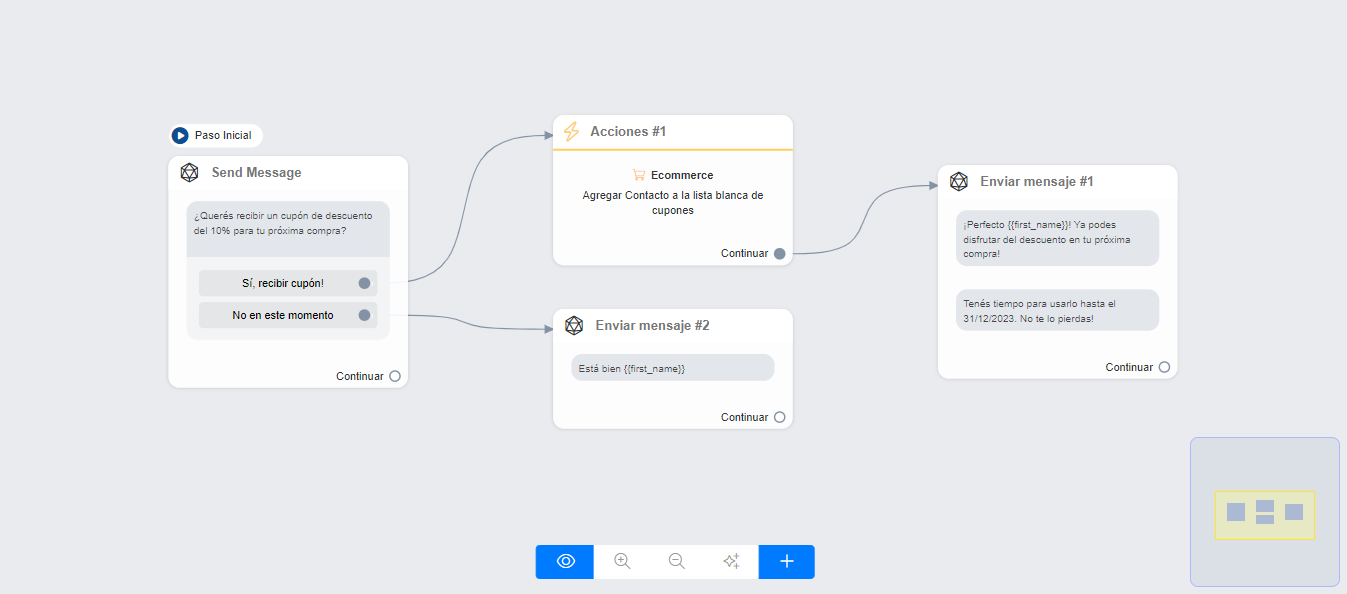1347x594 pixels.
Task: Click the Enviar mensaje #2 node icon
Action: click(x=574, y=325)
